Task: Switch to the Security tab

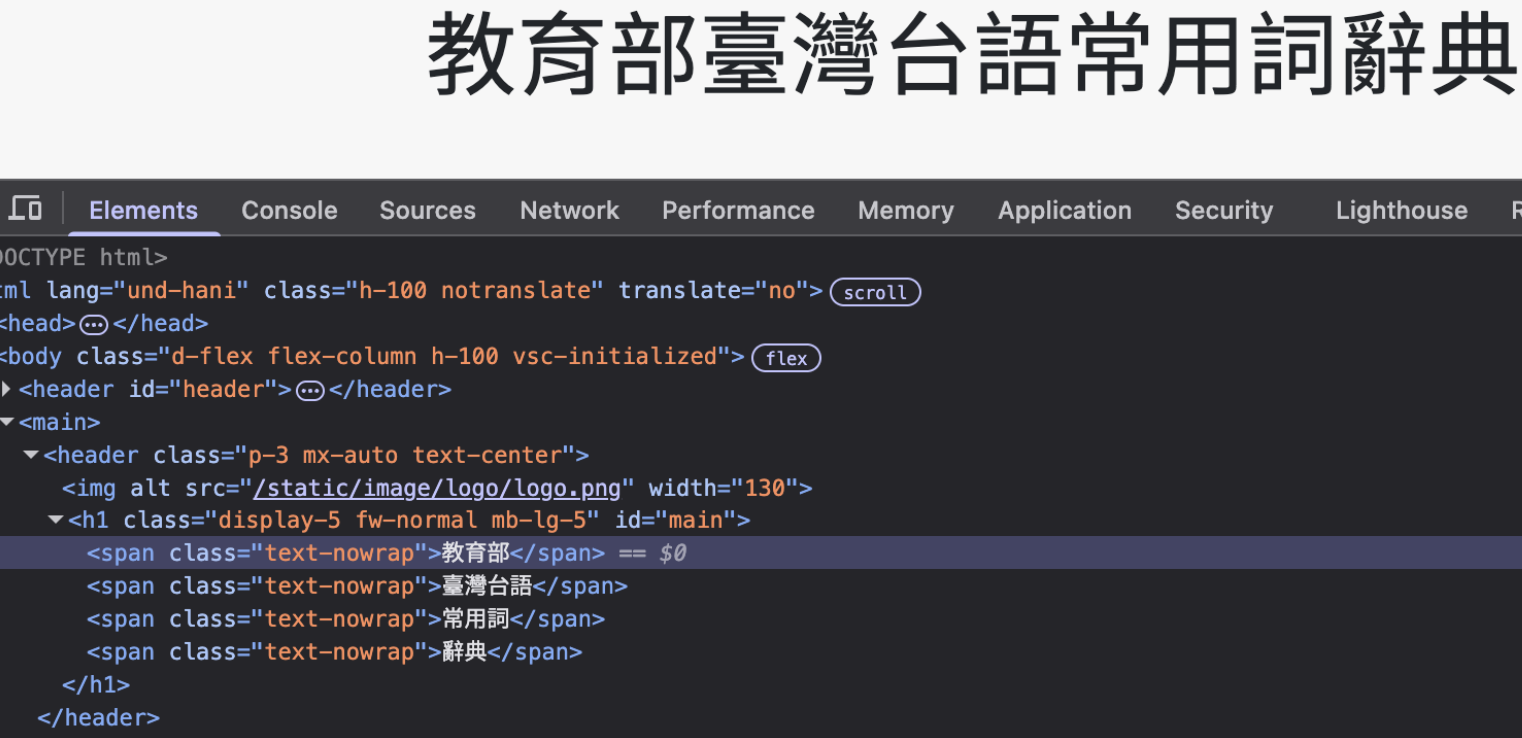Action: (1223, 210)
